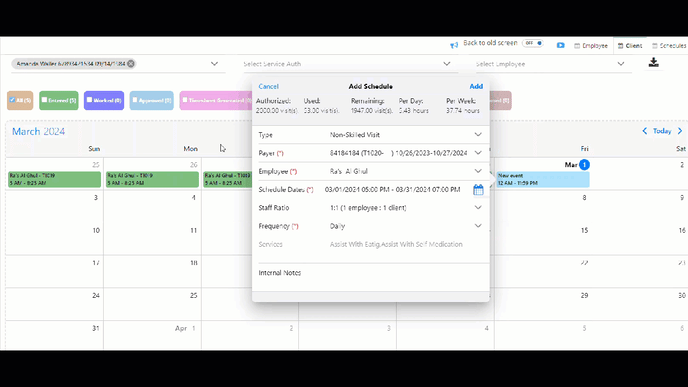Cancel the Add Schedule dialog

269,86
